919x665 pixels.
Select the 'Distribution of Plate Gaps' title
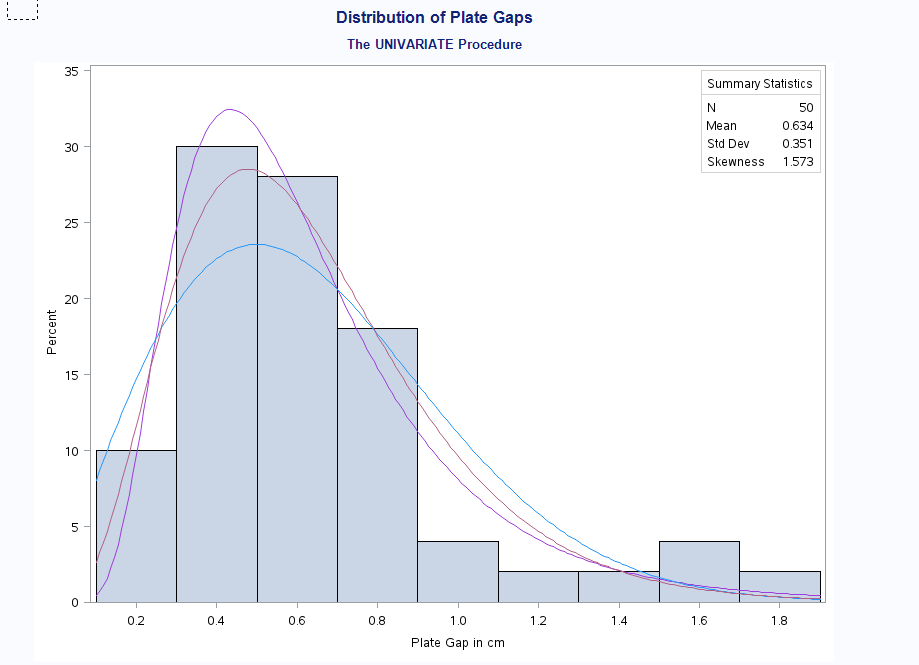click(x=434, y=17)
